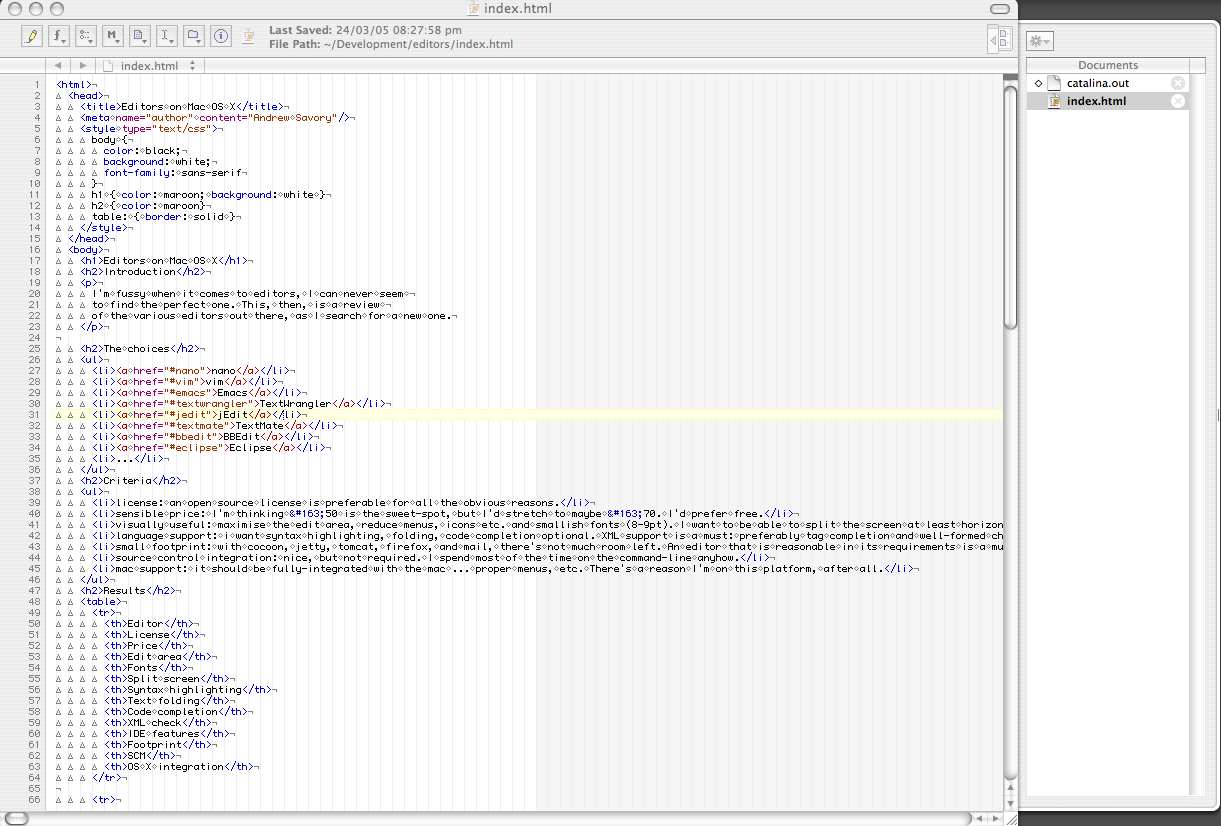Open the document page options popup
Image resolution: width=1221 pixels, height=826 pixels.
pyautogui.click(x=140, y=37)
